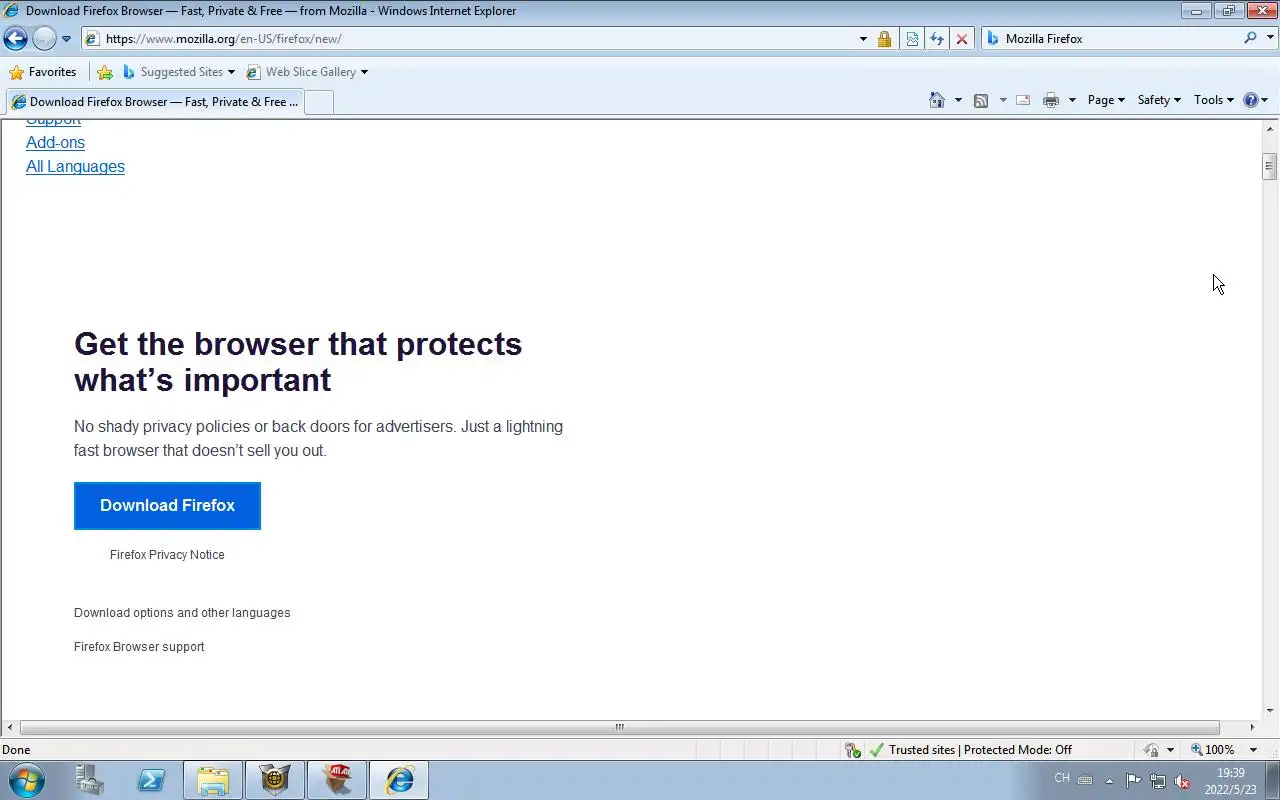Screen dimensions: 1280x800
Task: Expand the address bar autocomplete dropdown
Action: click(863, 39)
